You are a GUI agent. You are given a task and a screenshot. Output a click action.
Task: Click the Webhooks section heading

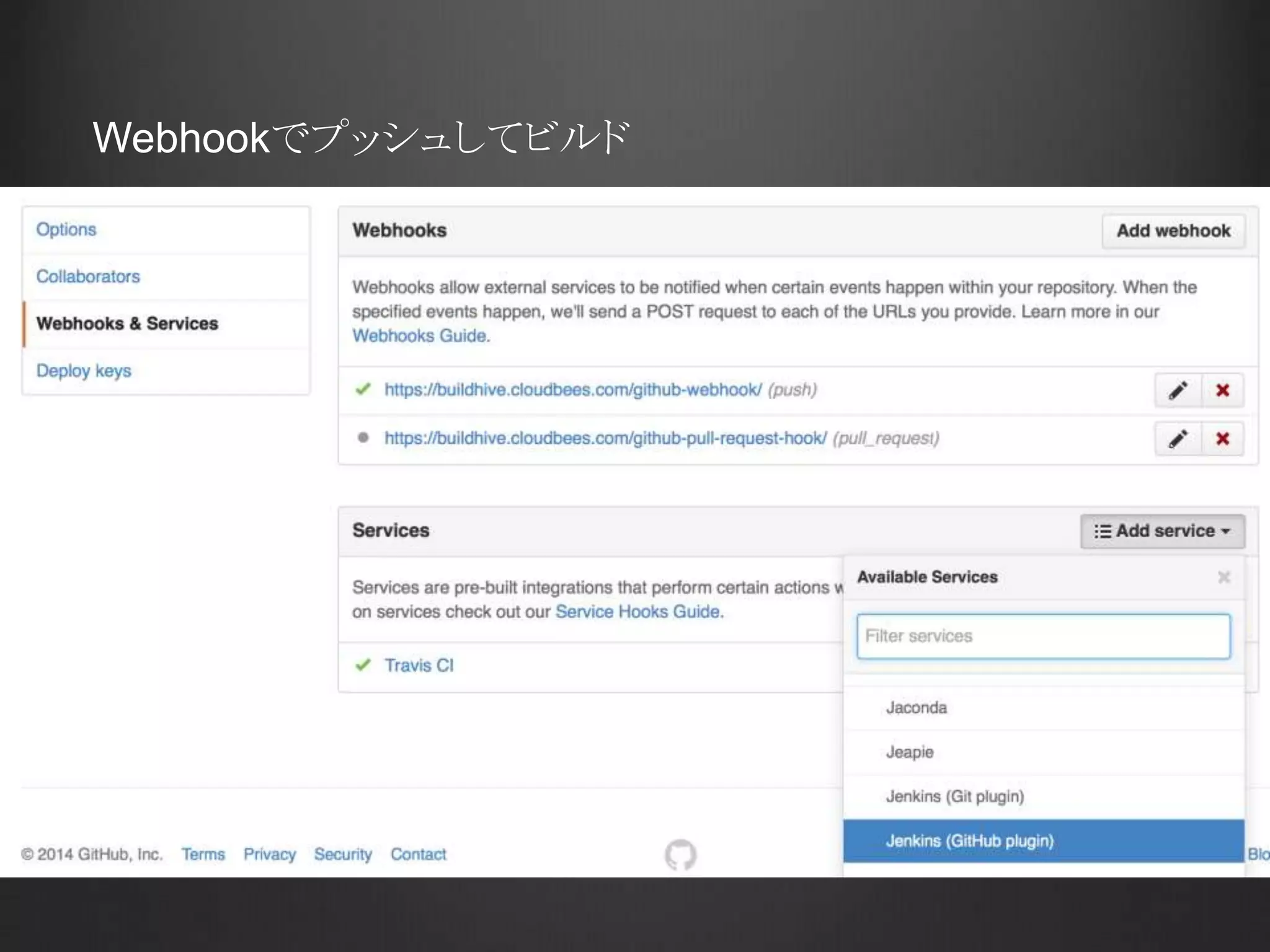pyautogui.click(x=399, y=231)
